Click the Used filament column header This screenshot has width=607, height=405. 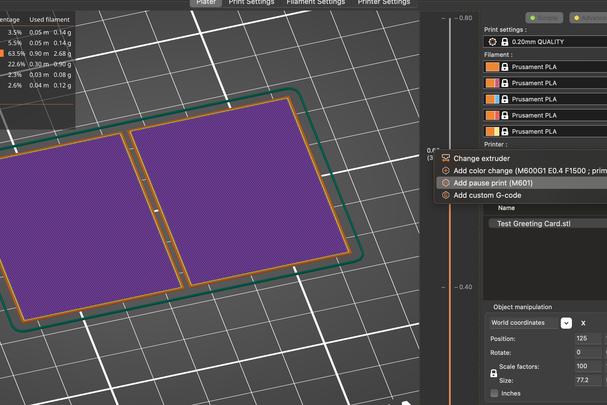(x=50, y=19)
